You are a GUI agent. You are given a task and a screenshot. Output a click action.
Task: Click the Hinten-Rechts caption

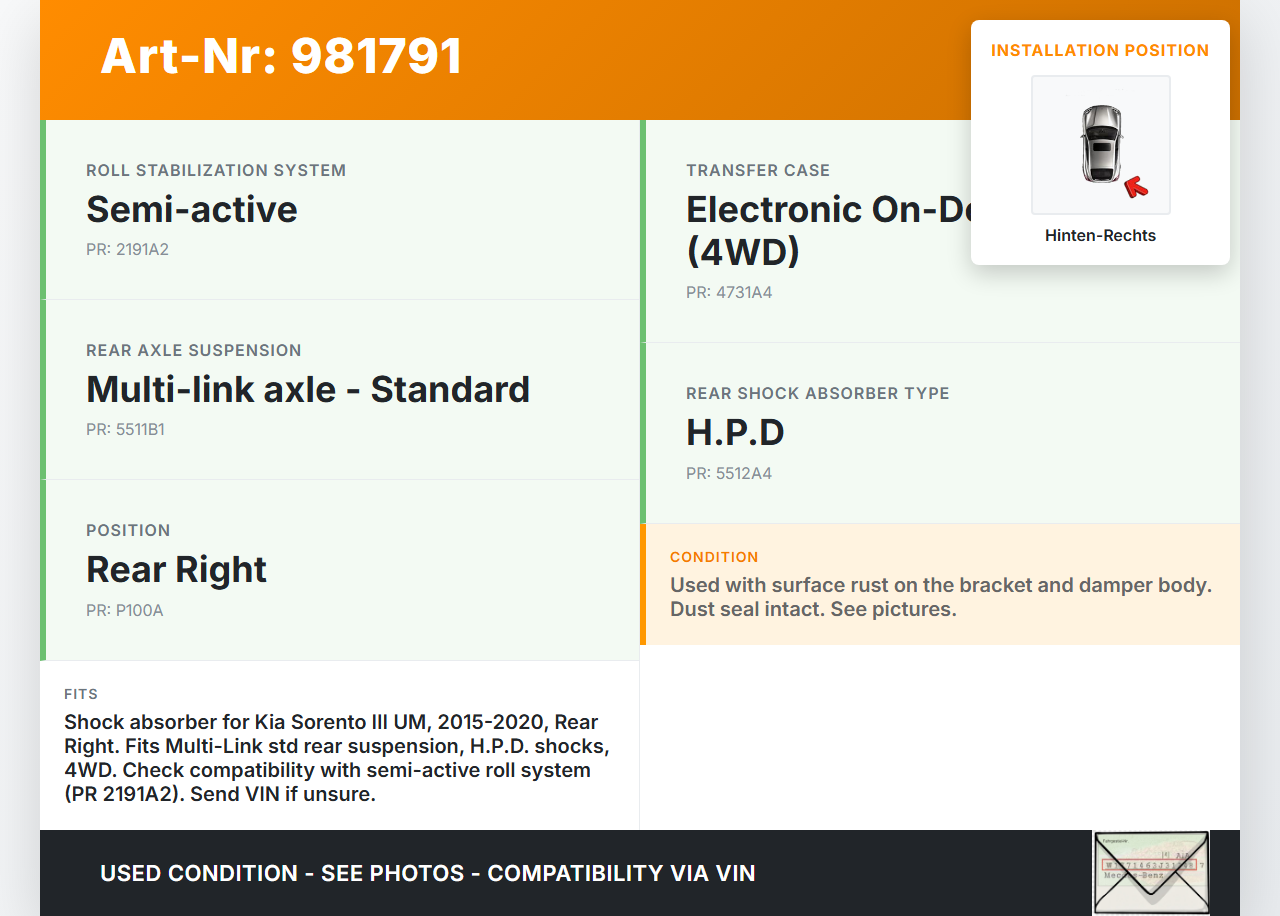point(1100,236)
